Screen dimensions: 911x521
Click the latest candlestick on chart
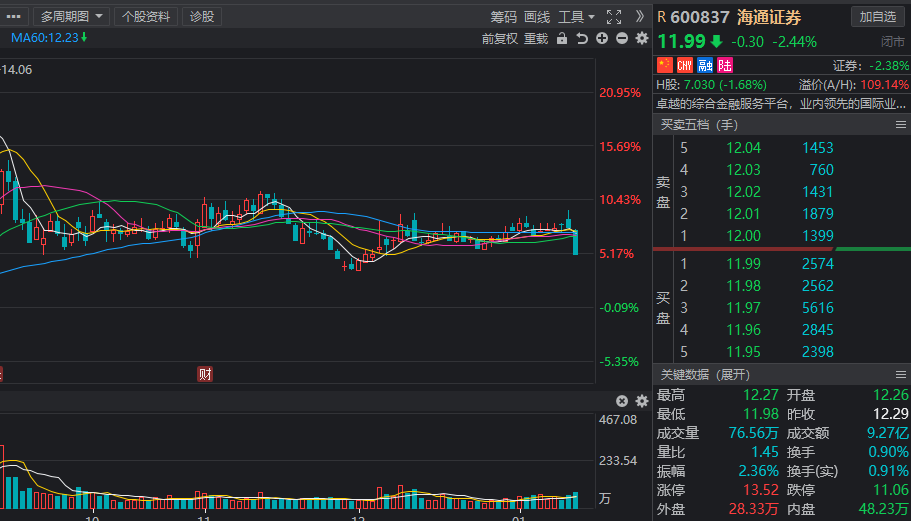575,242
